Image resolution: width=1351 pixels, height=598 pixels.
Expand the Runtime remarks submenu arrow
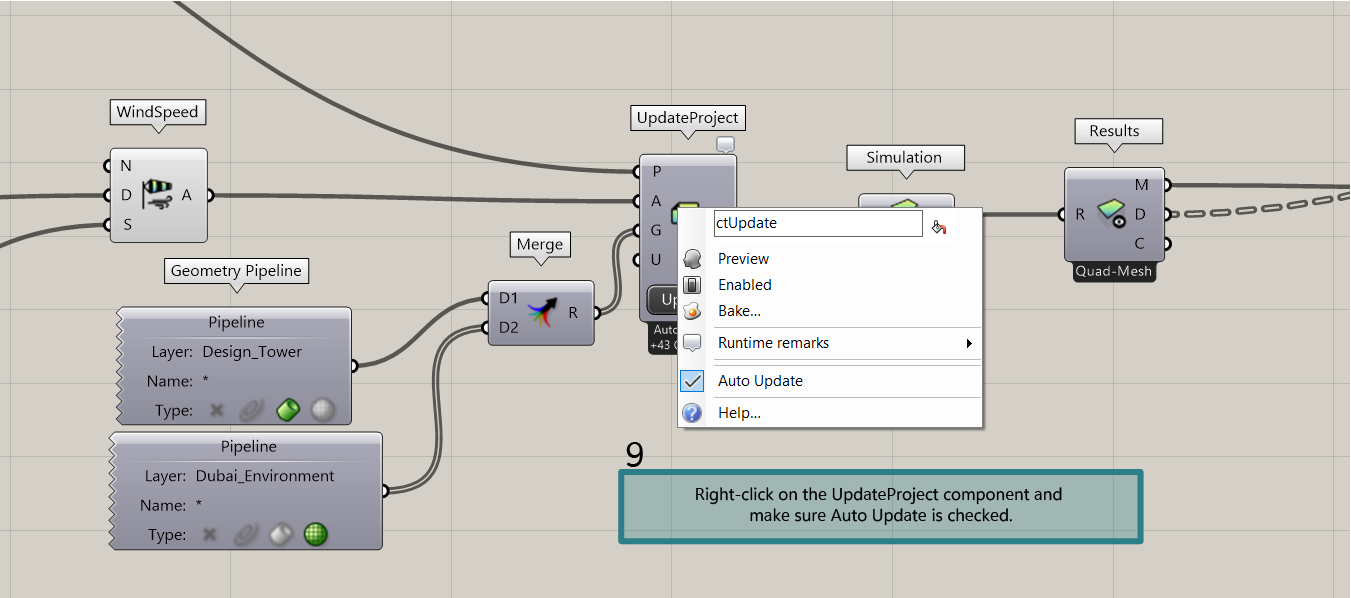point(968,344)
